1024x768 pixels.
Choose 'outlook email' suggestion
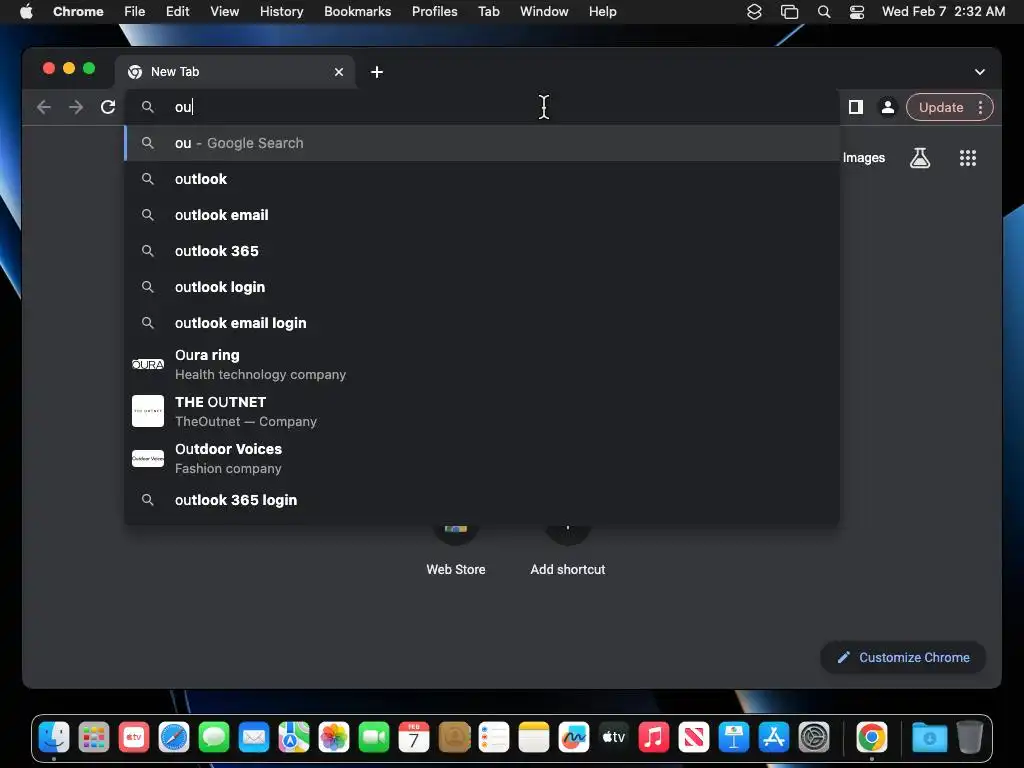click(x=482, y=215)
